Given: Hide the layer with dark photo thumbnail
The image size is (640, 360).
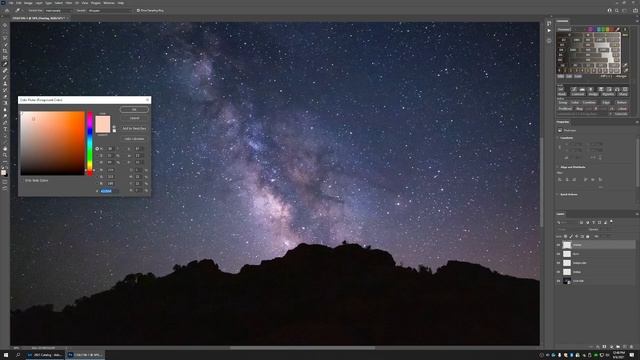Looking at the screenshot, I should (558, 281).
